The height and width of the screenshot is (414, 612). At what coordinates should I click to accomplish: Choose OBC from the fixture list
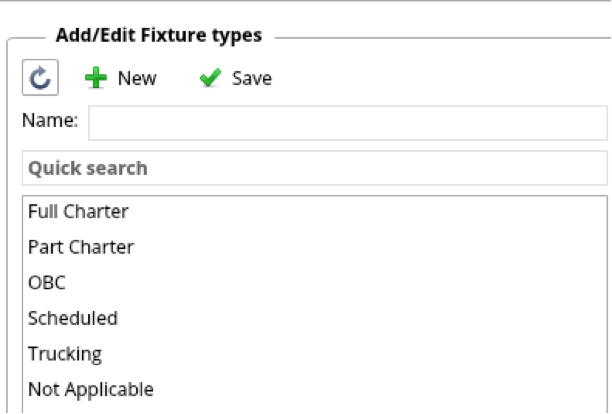(47, 283)
